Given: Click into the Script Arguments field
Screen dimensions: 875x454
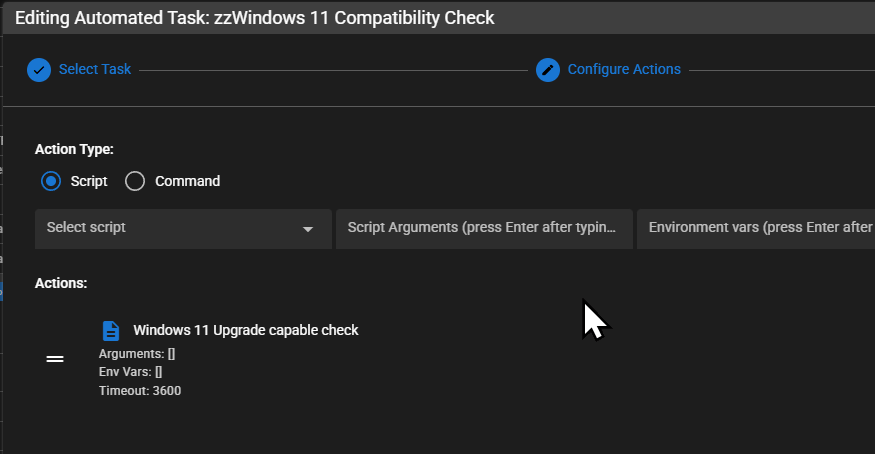Looking at the screenshot, I should pos(484,229).
